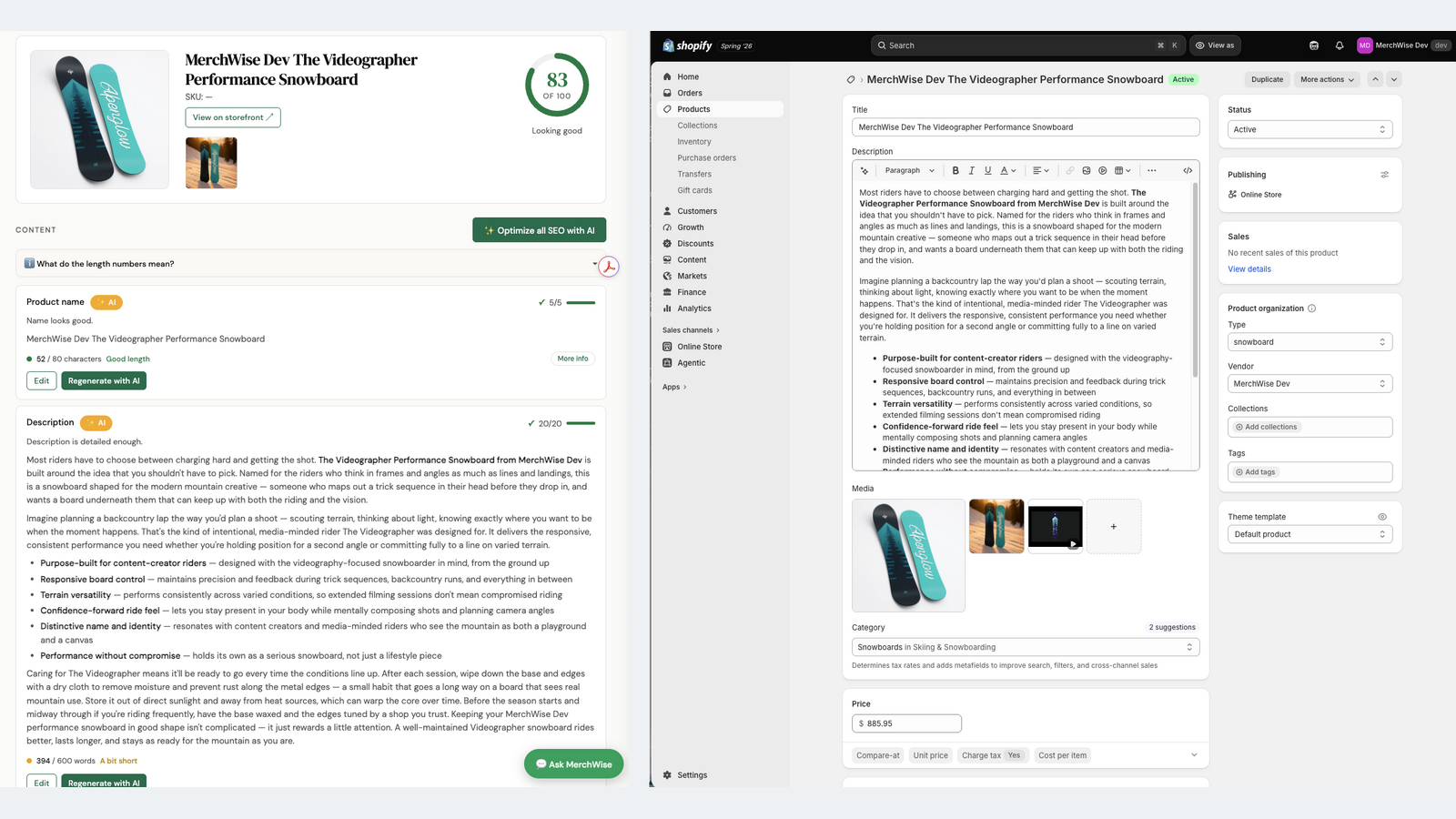
Task: Go to next product with down arrow
Action: tap(1394, 80)
